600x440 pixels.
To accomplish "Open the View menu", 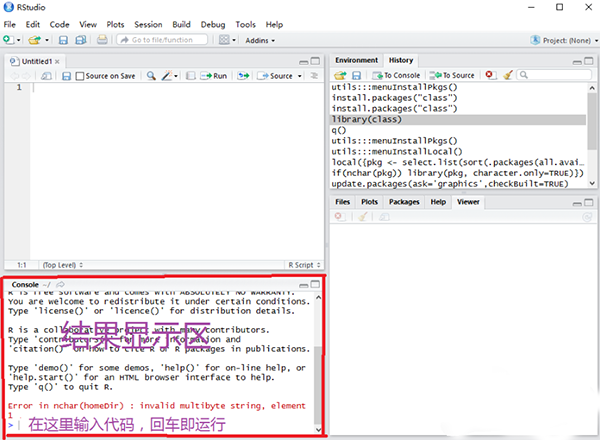I will coord(88,24).
